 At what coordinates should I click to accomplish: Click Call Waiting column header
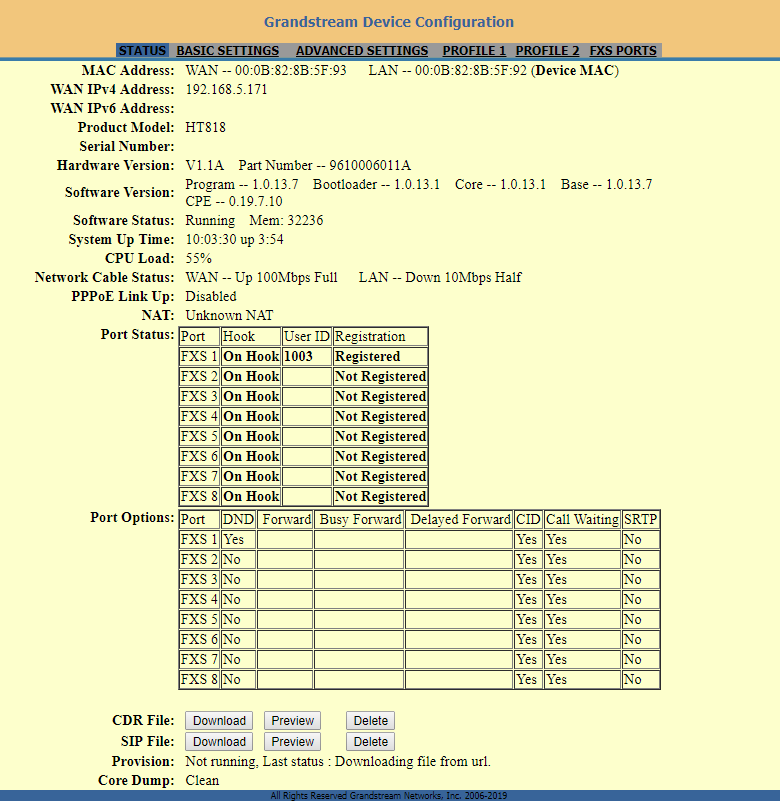pyautogui.click(x=582, y=520)
